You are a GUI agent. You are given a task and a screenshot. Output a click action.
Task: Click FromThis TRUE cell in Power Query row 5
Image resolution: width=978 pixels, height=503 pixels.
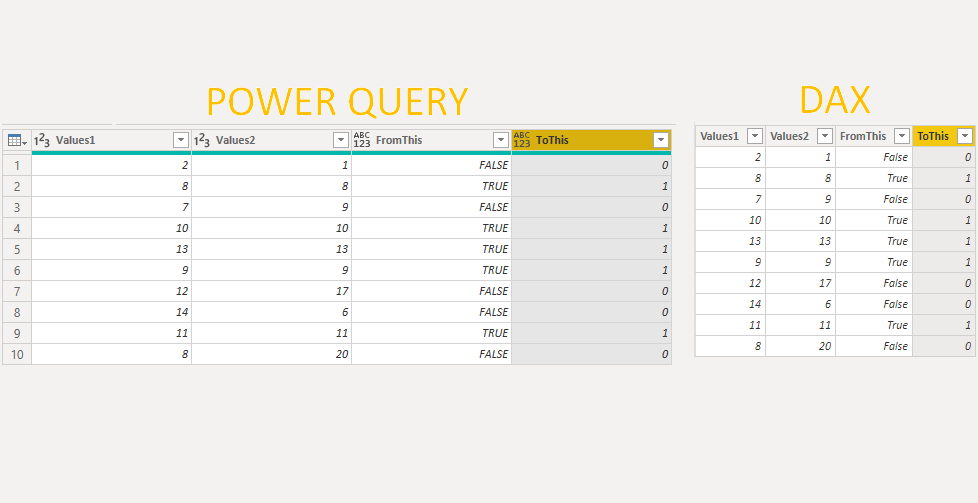coord(432,249)
